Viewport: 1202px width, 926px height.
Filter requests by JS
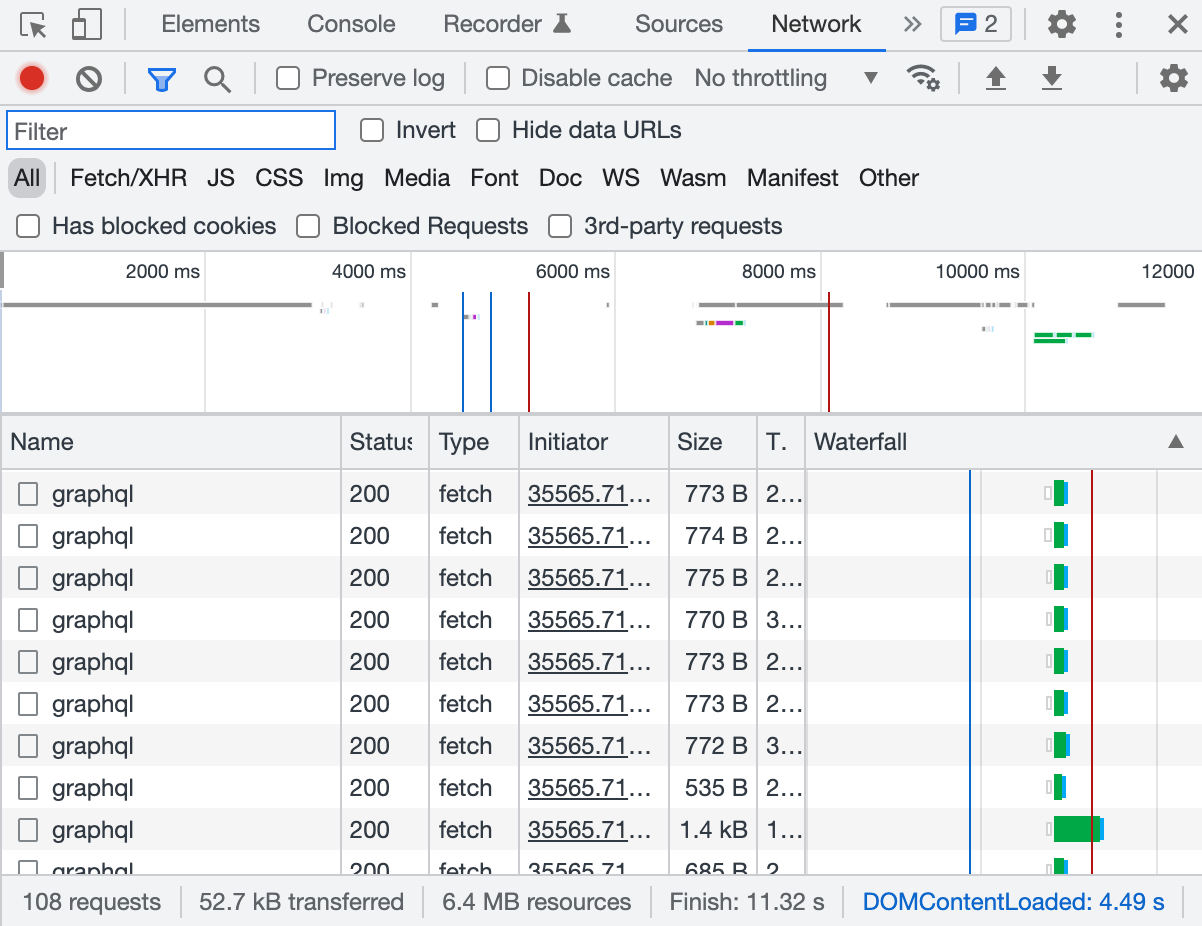click(221, 178)
